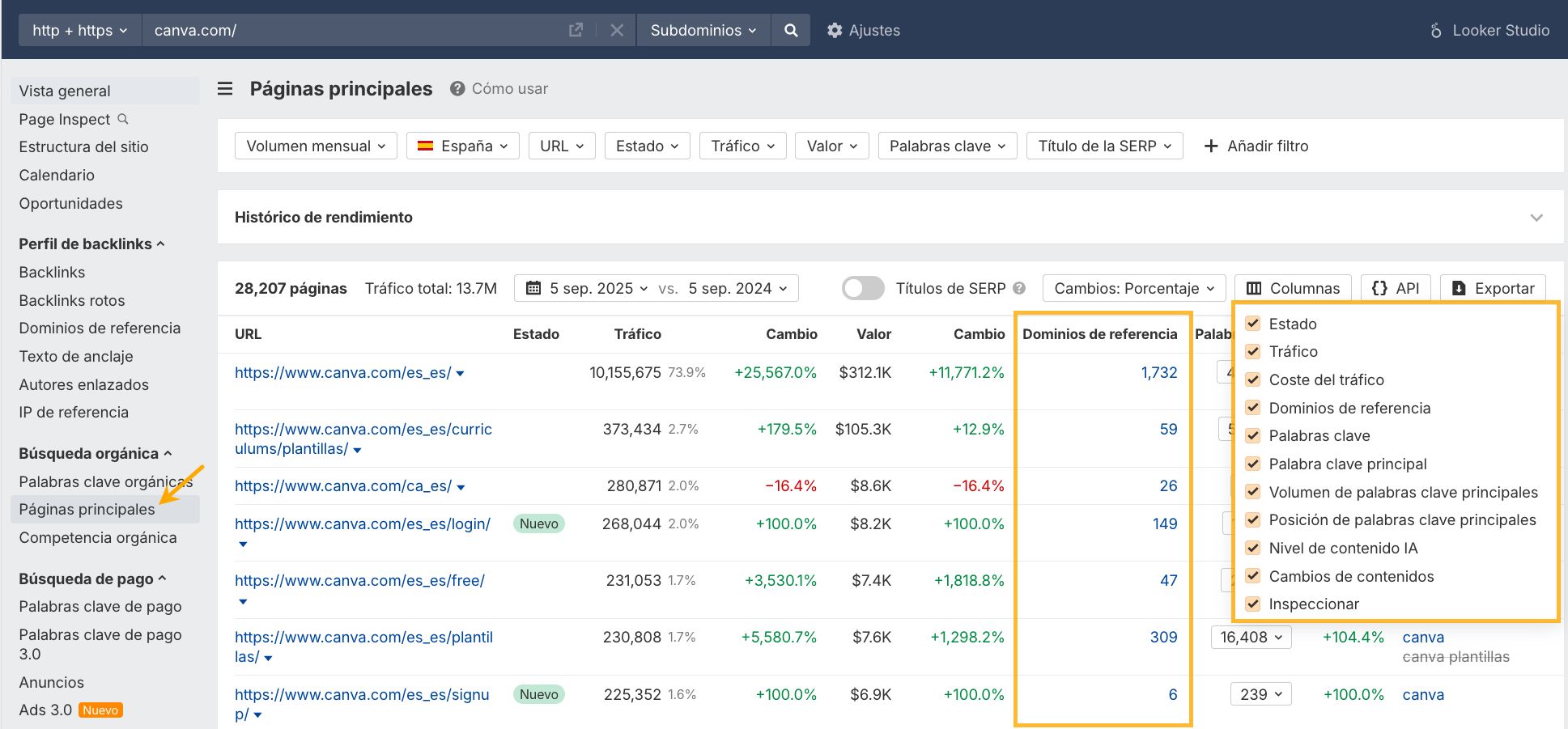Click the Exportar download icon

pos(1459,288)
